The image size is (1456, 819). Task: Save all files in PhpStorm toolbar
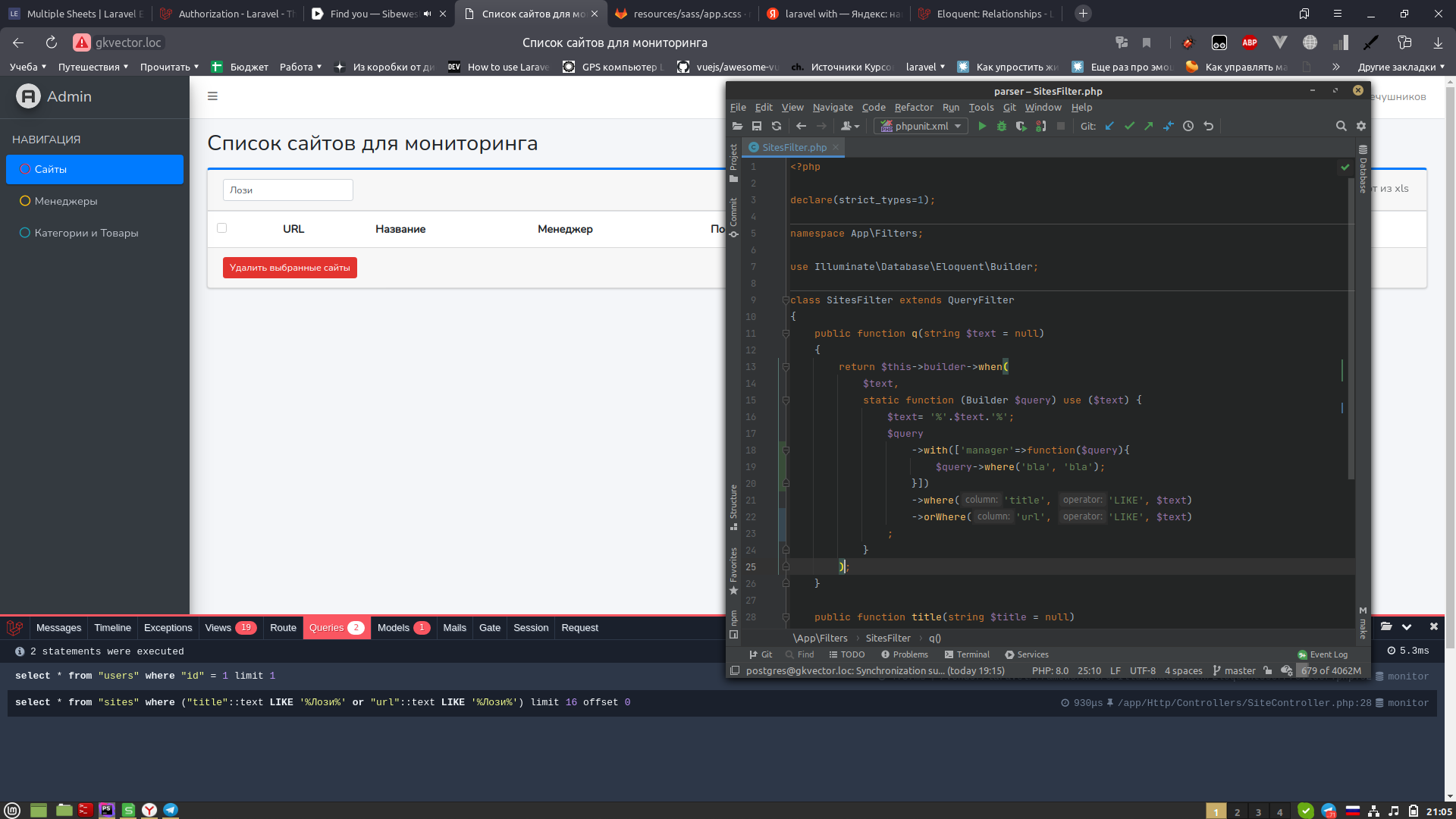coord(757,127)
